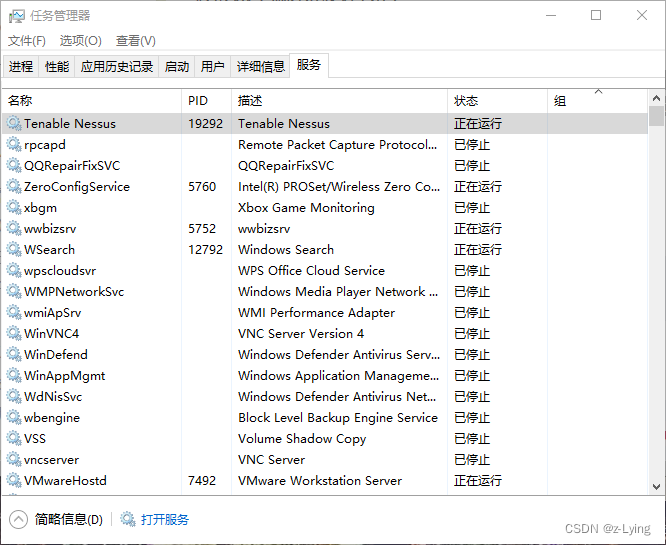Viewport: 666px width, 545px height.
Task: Click gear icon beside WinAppMgmt
Action: tap(14, 376)
